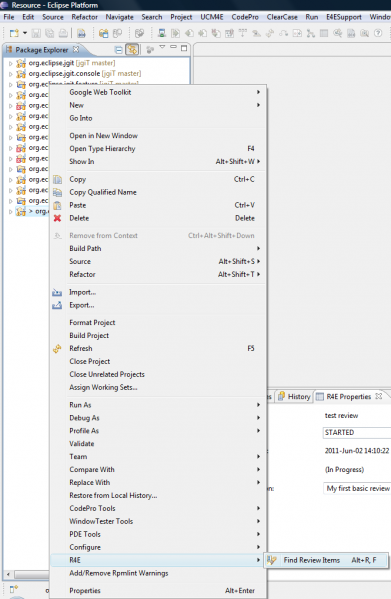Open CodePro Tools submenu
Viewport: 391px width, 599px height.
[158, 509]
